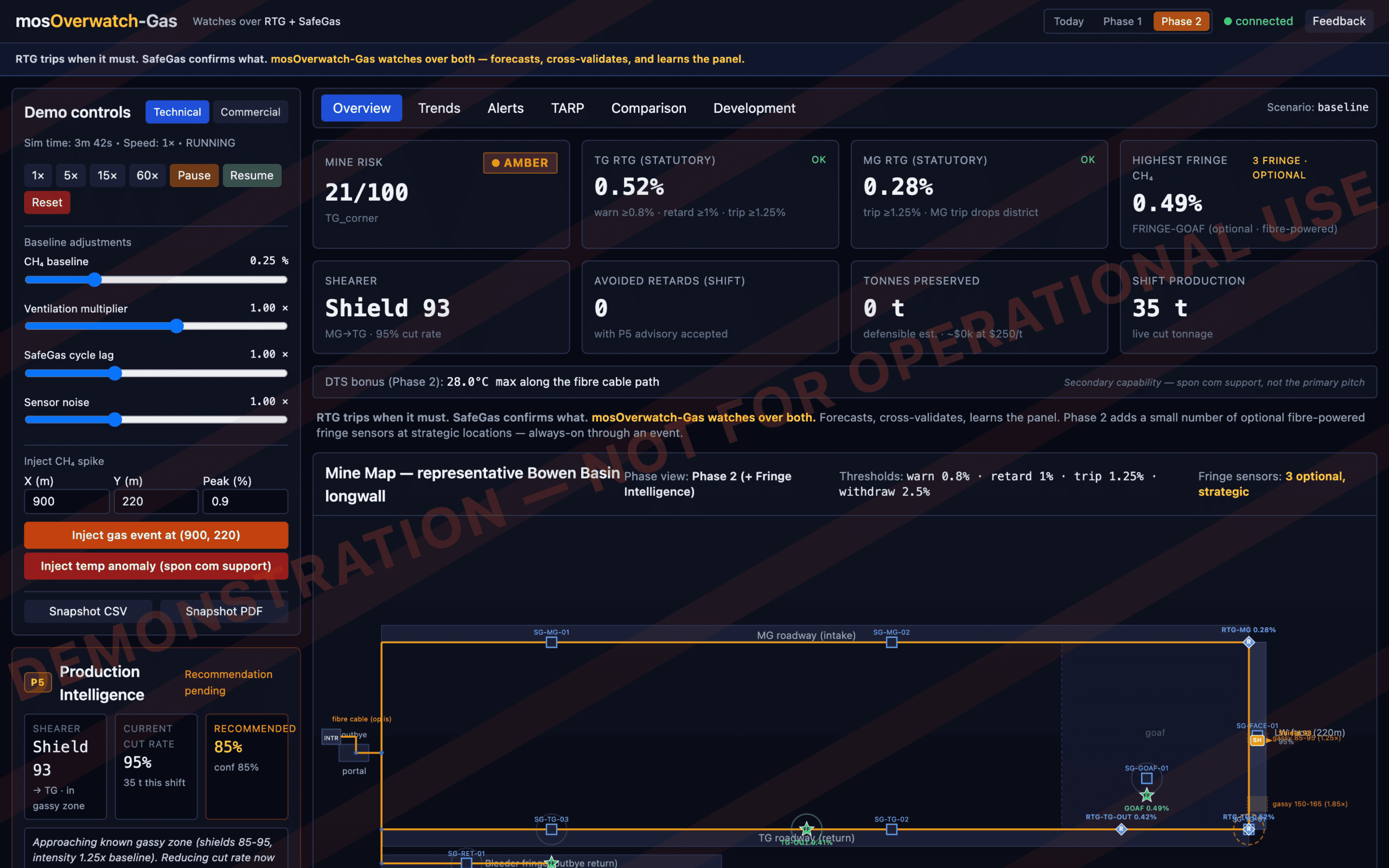The image size is (1389, 868).
Task: Set simulation speed to 15×
Action: coord(107,176)
